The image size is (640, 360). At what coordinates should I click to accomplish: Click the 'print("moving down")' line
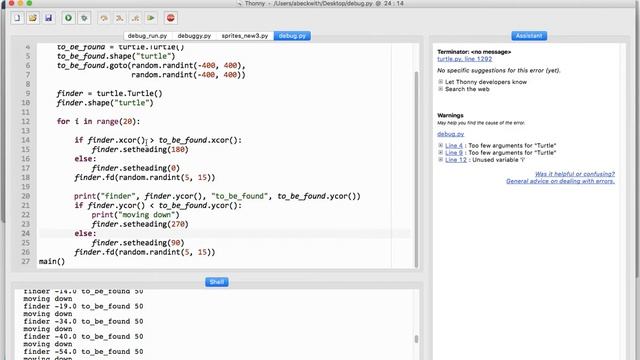pyautogui.click(x=136, y=215)
